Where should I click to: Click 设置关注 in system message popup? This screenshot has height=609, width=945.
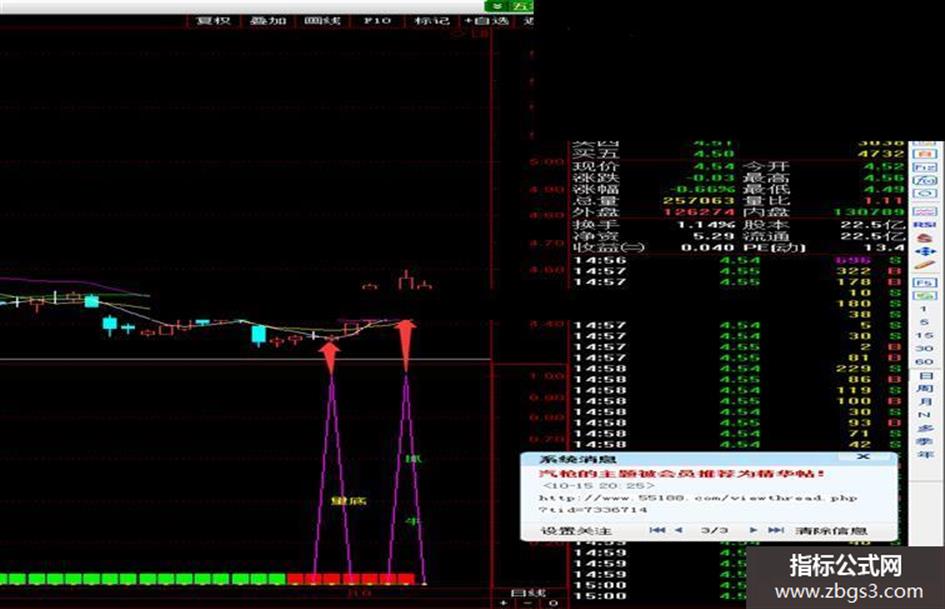576,531
